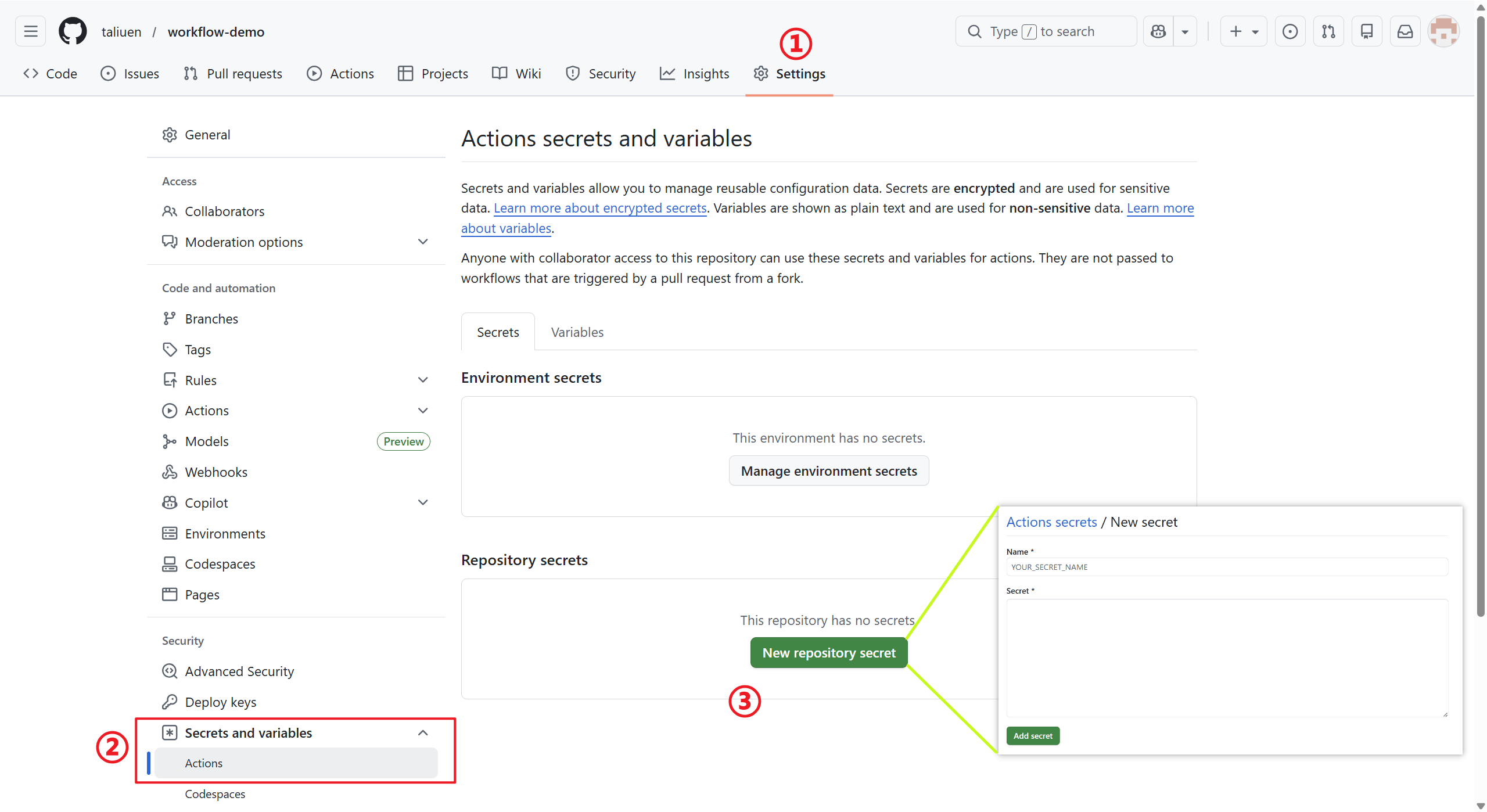This screenshot has height=812, width=1487.
Task: Open the repositories icon in header
Action: (1366, 31)
